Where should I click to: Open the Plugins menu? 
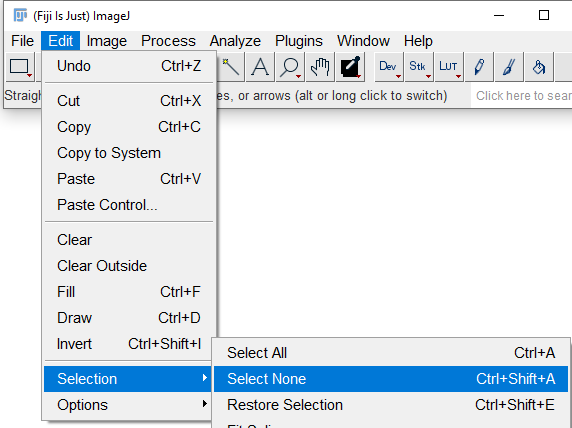click(299, 41)
